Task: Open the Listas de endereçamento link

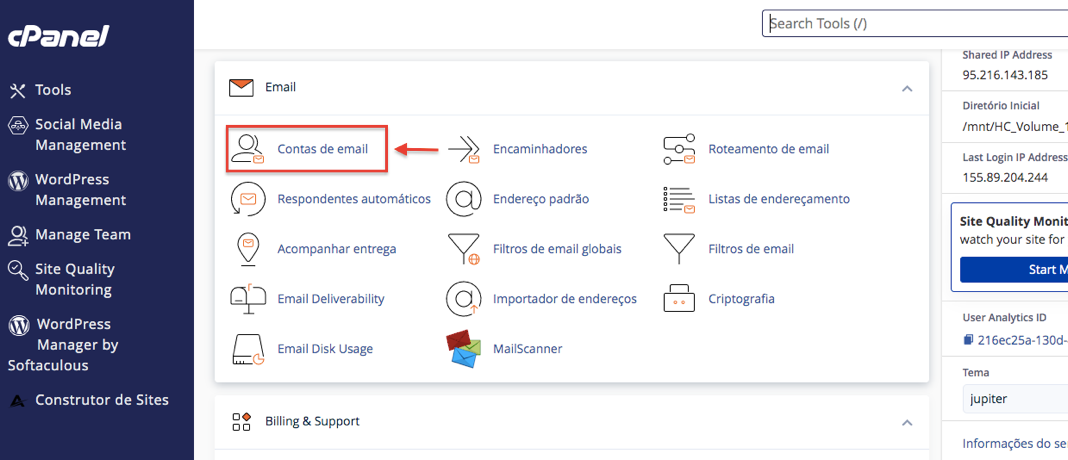Action: 779,199
